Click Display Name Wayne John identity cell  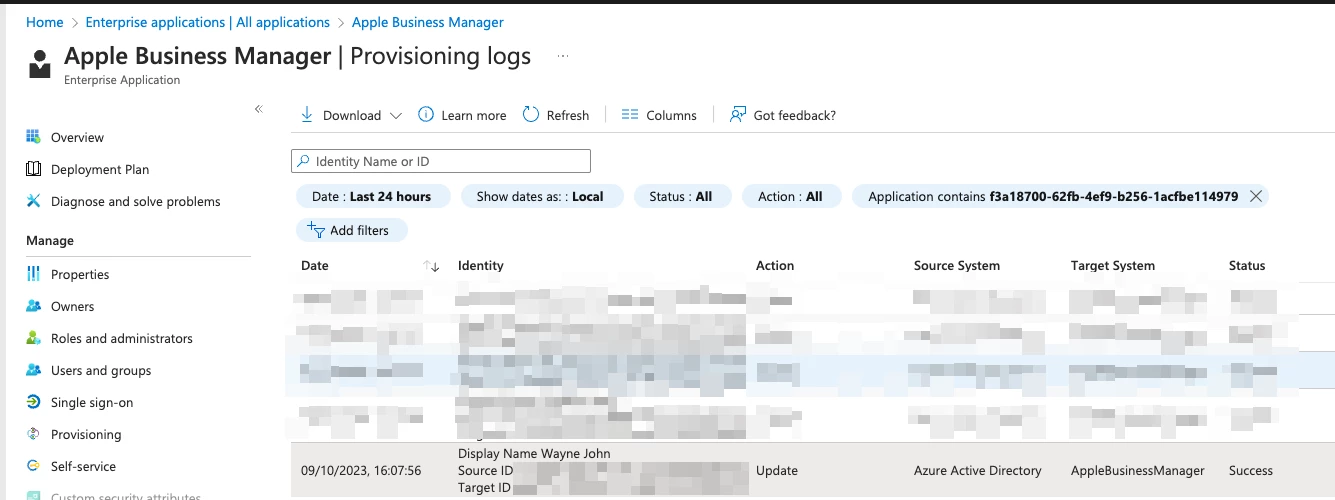534,454
